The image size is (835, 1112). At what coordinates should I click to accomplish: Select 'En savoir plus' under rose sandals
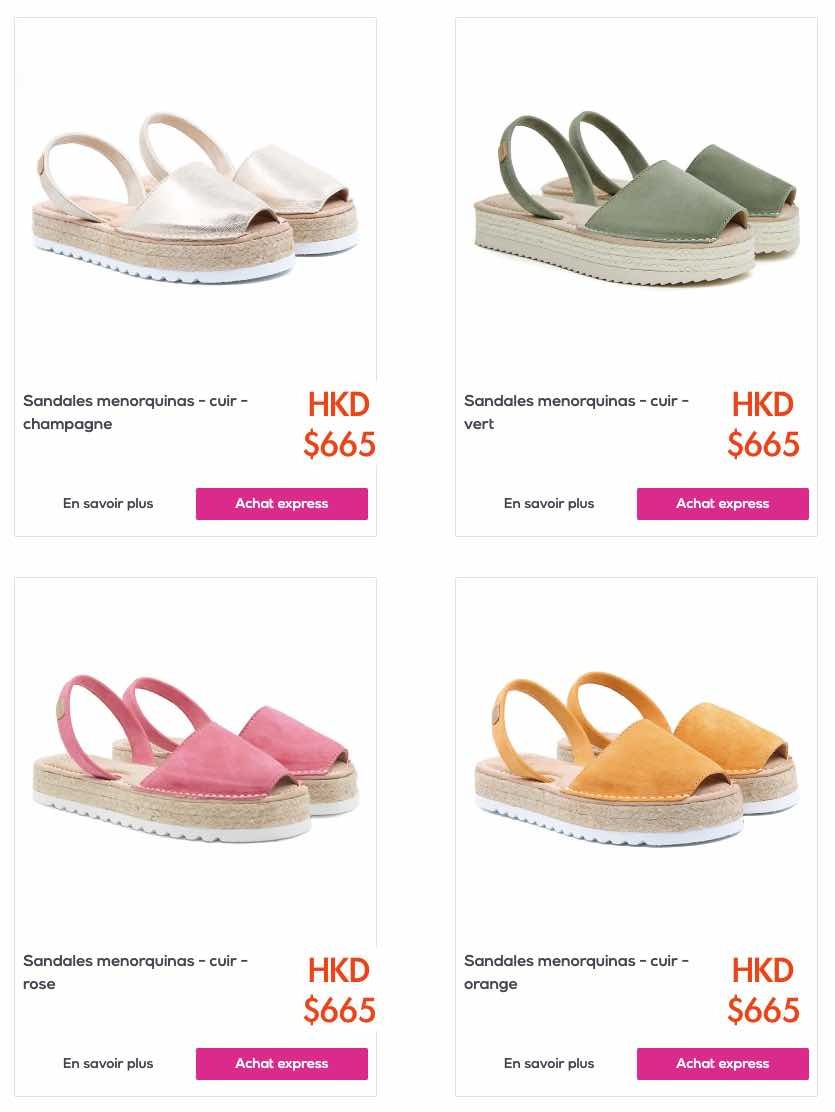108,1064
